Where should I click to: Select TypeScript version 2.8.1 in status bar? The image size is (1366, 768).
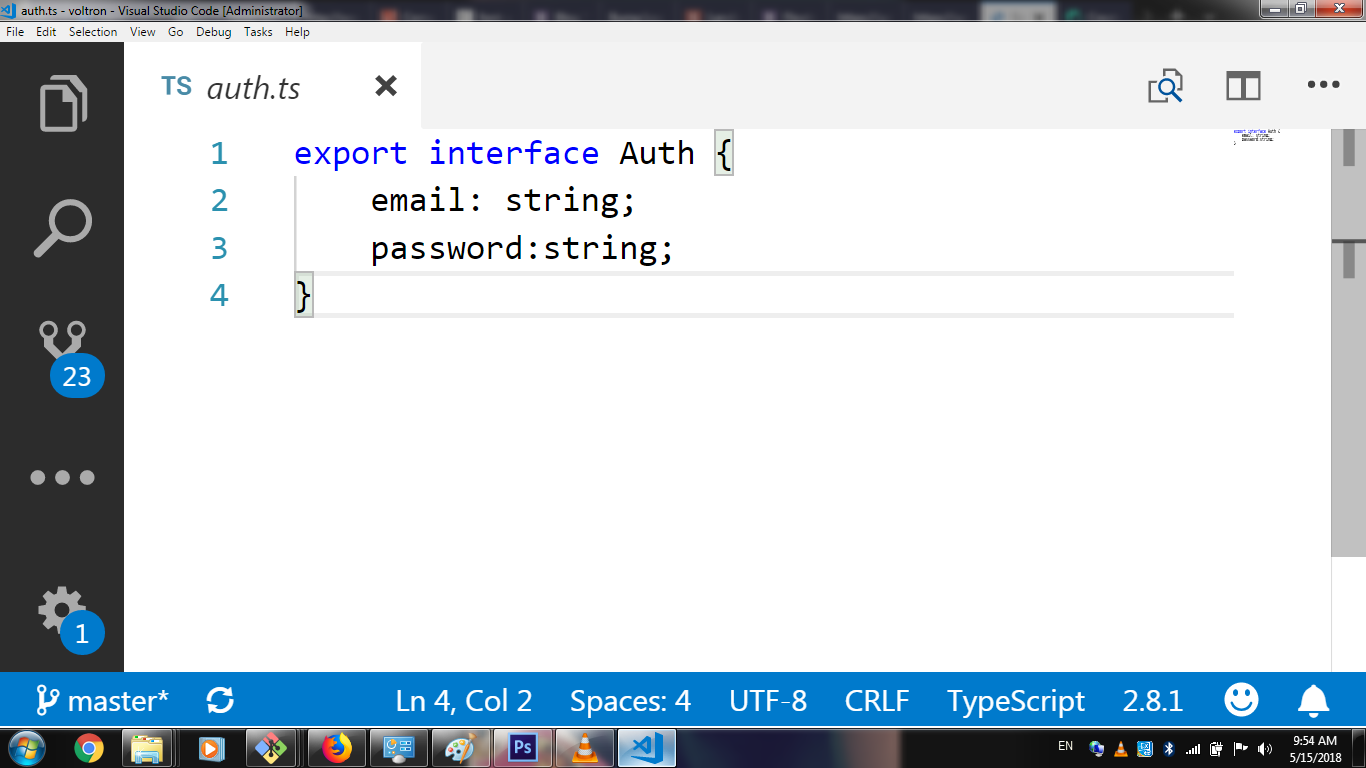1153,701
